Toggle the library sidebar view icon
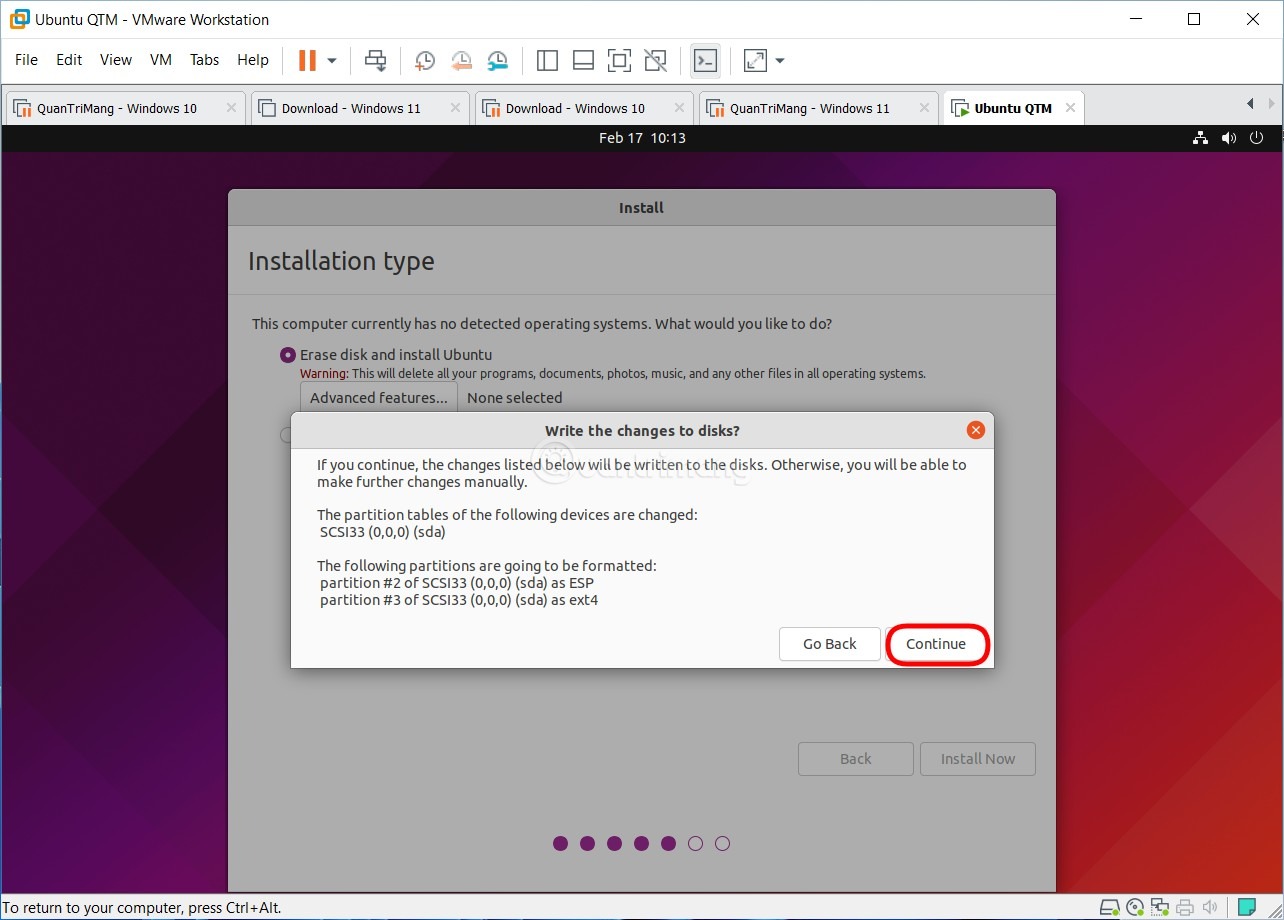This screenshot has width=1284, height=920. [547, 61]
